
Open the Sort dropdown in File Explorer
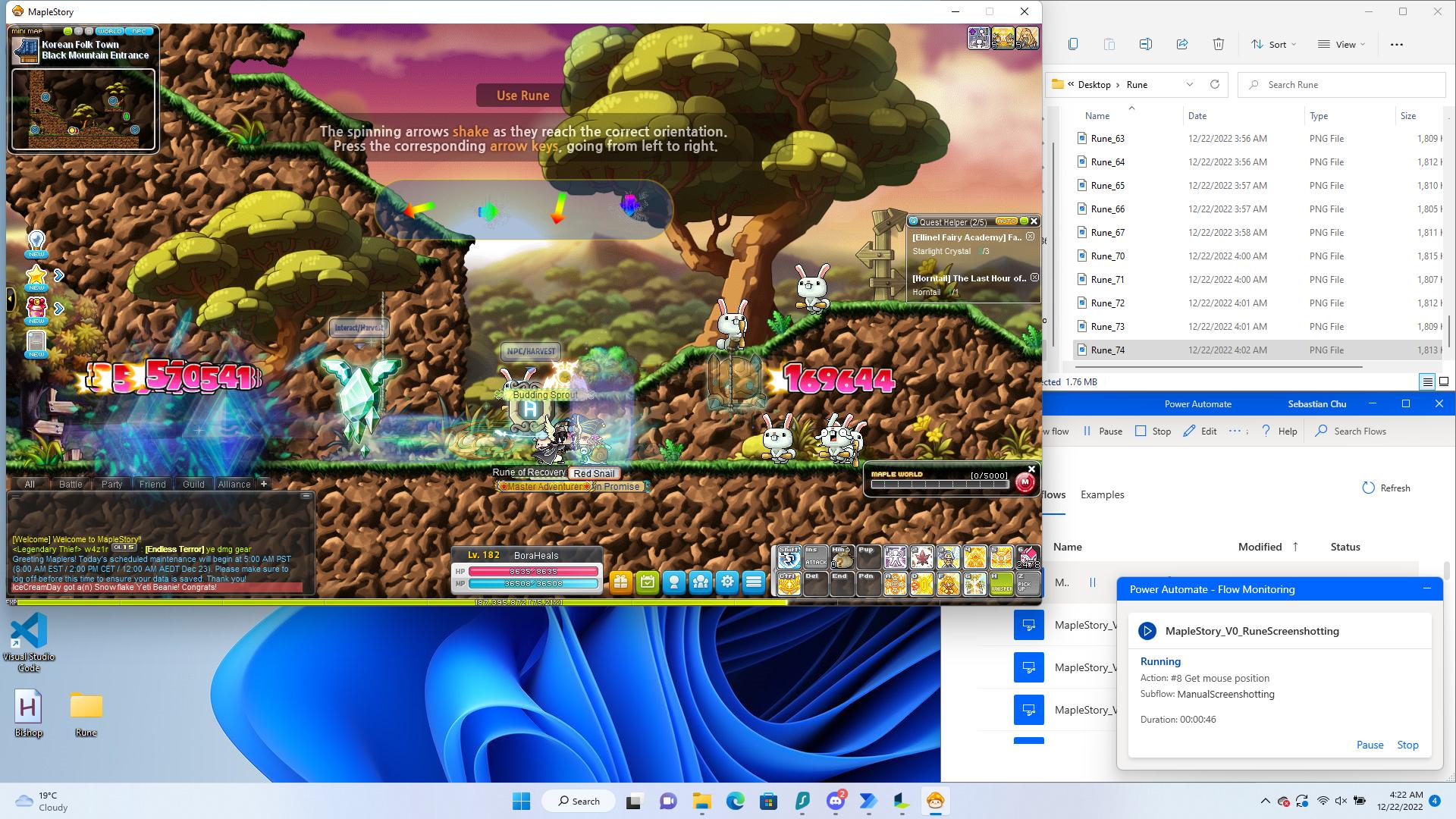[x=1273, y=44]
